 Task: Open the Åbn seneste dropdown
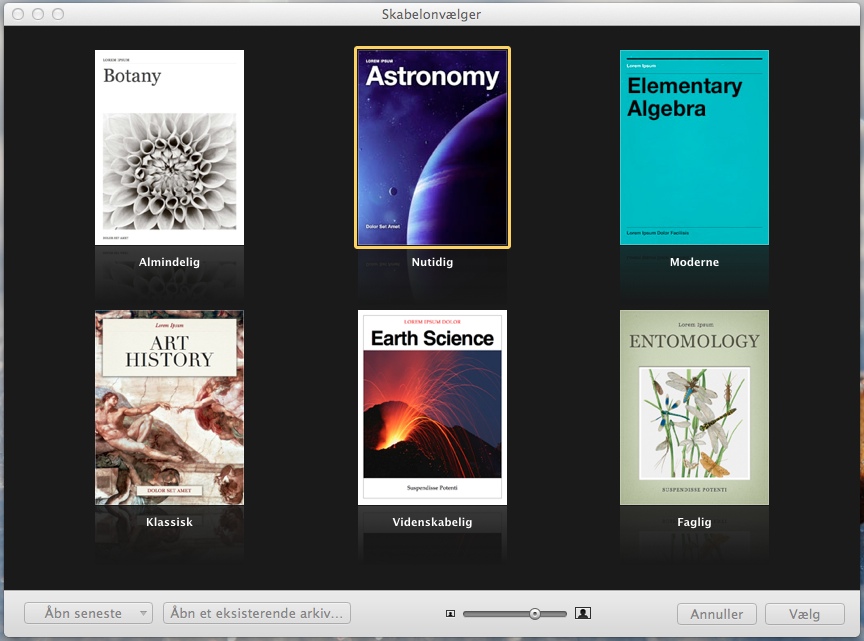coord(88,613)
